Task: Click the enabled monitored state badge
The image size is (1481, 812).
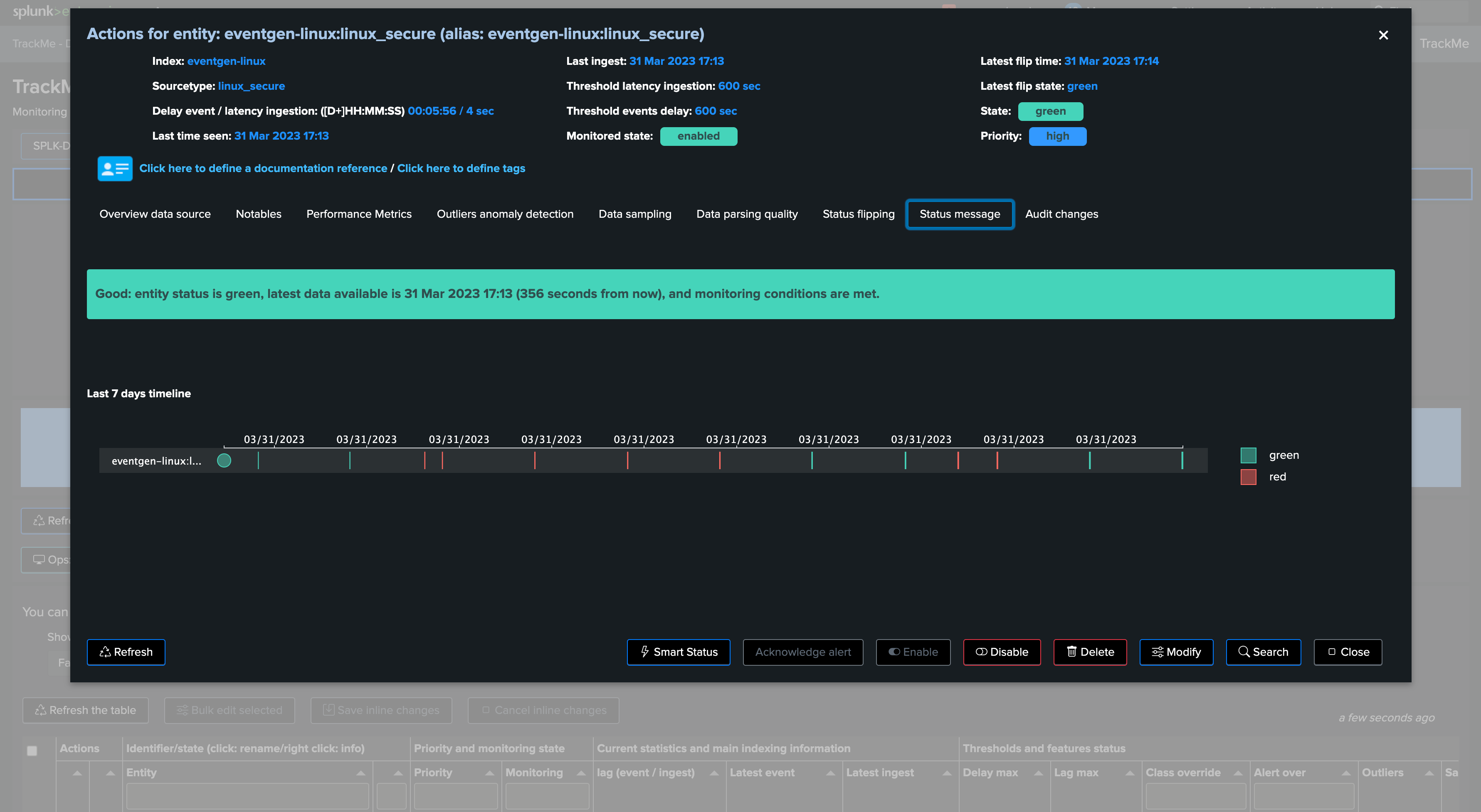Action: click(699, 136)
